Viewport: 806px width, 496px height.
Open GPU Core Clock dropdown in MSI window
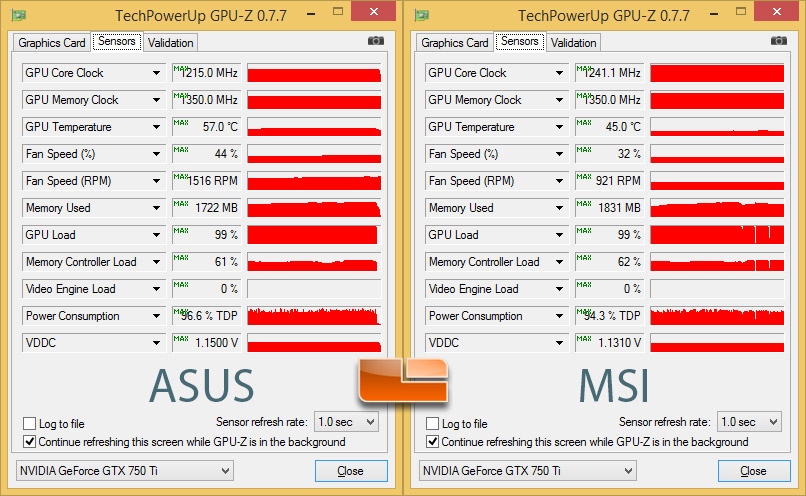tap(497, 73)
